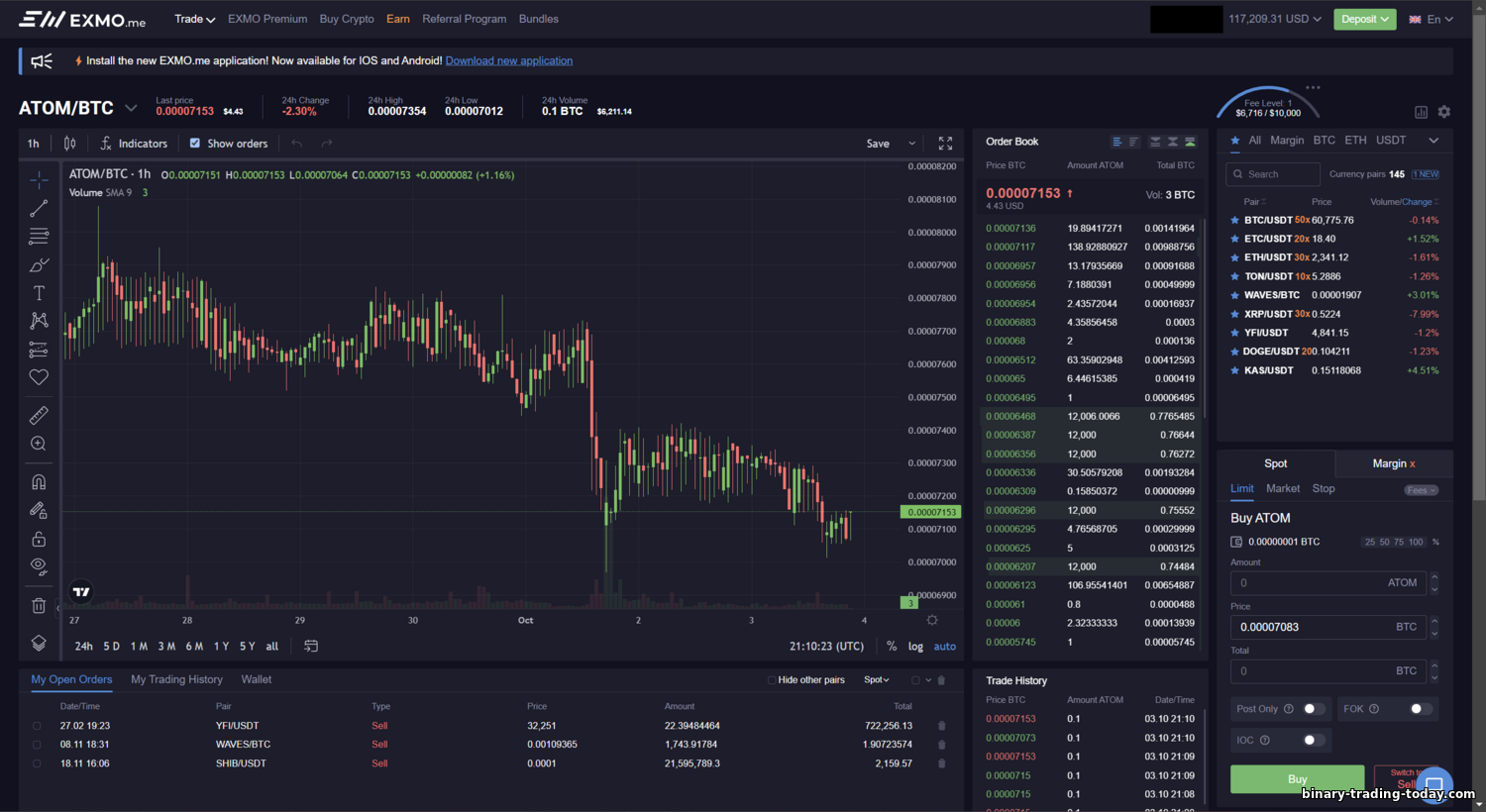This screenshot has width=1486, height=812.
Task: Change the candlestick chart style
Action: (69, 144)
